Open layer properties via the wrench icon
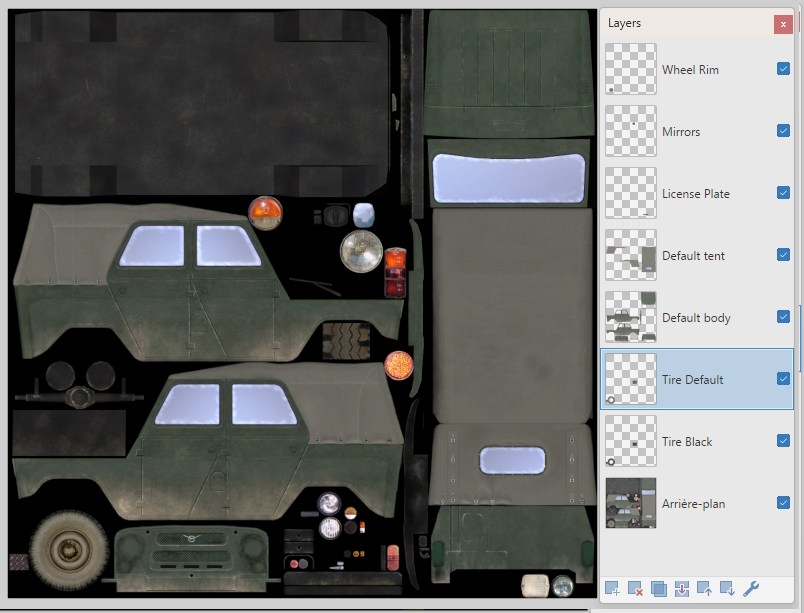 pos(751,588)
